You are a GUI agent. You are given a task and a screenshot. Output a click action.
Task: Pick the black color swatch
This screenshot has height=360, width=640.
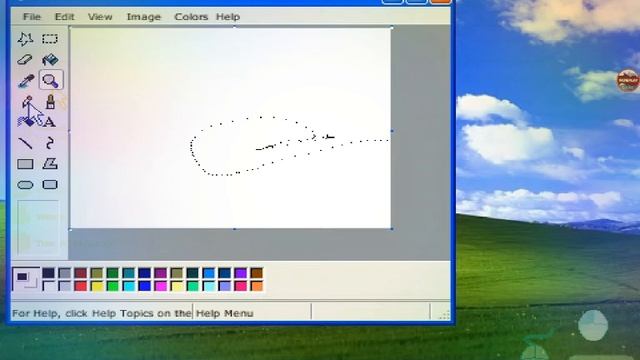point(48,273)
